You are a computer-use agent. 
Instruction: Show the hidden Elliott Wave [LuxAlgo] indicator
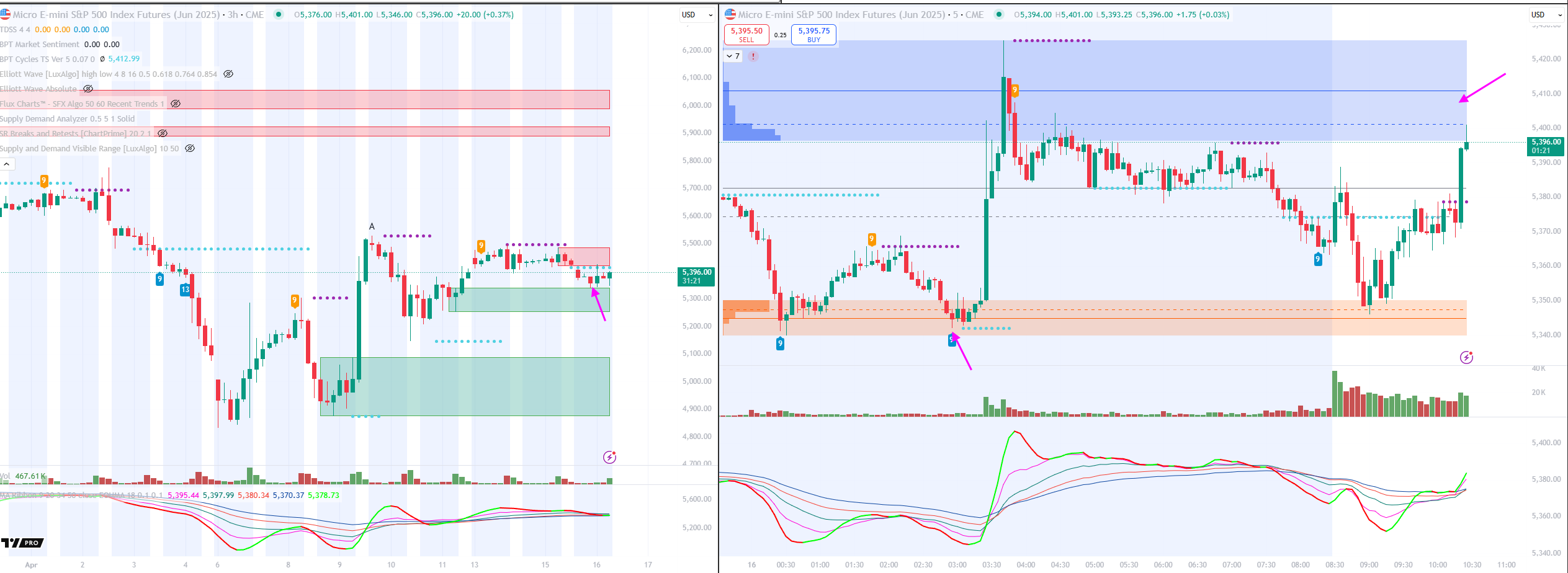(x=228, y=74)
